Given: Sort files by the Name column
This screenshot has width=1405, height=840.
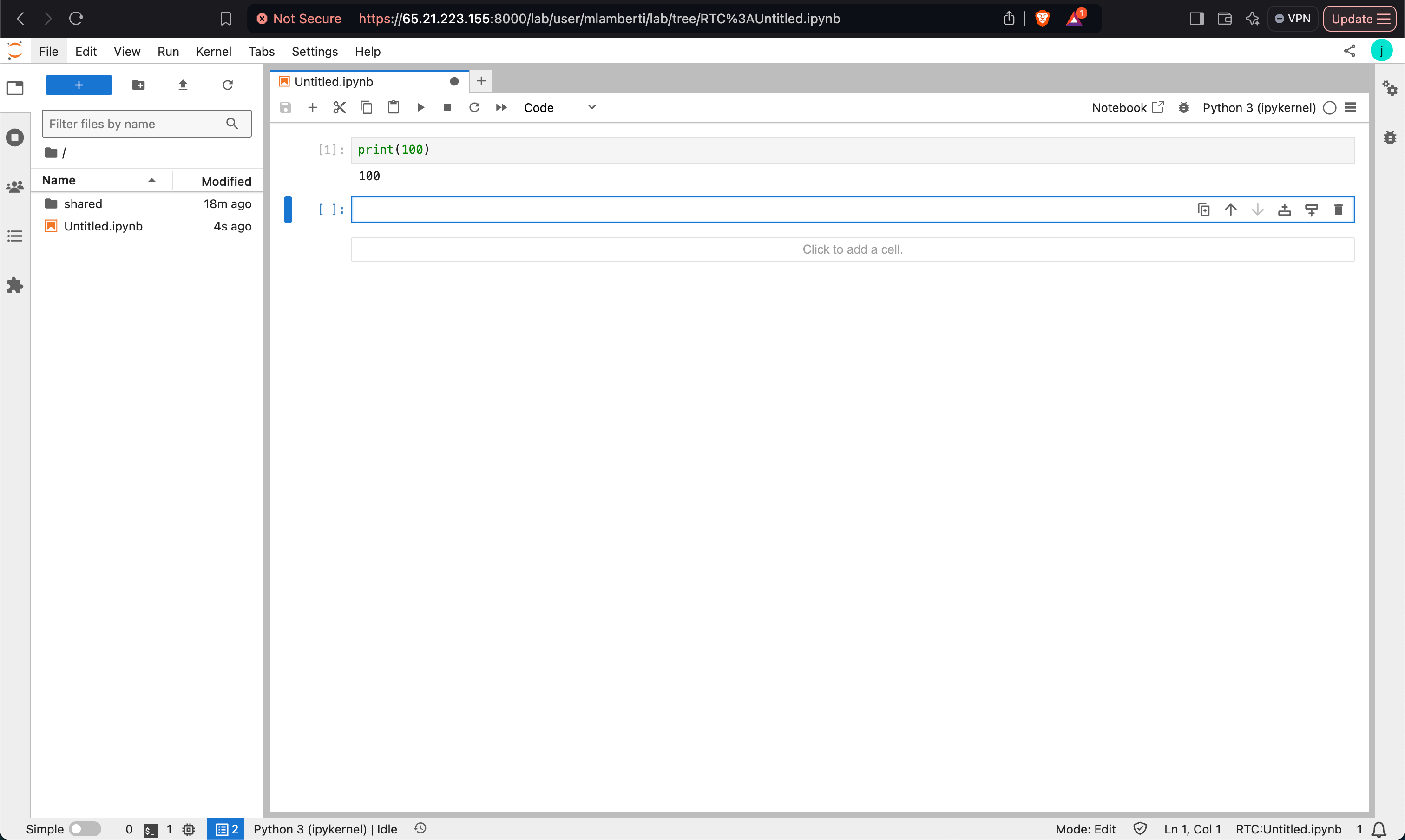Looking at the screenshot, I should point(102,181).
